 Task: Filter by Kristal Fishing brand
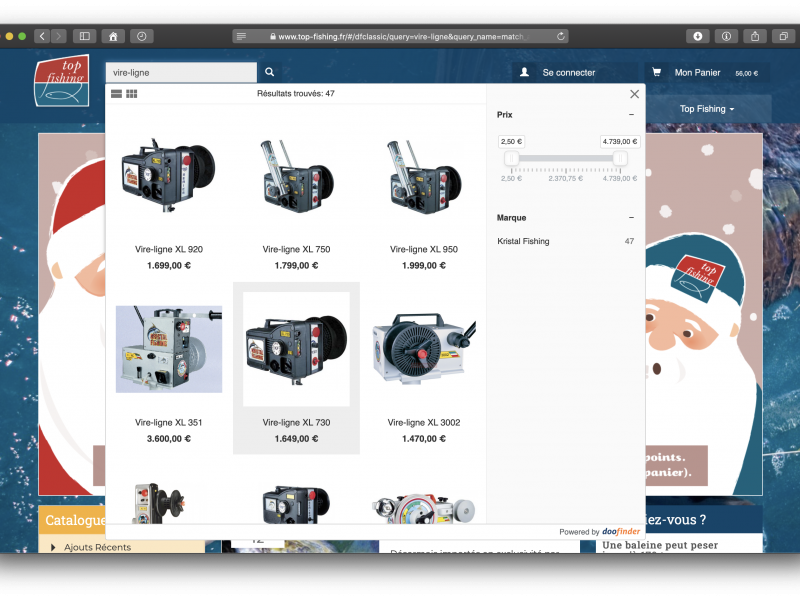click(x=523, y=241)
